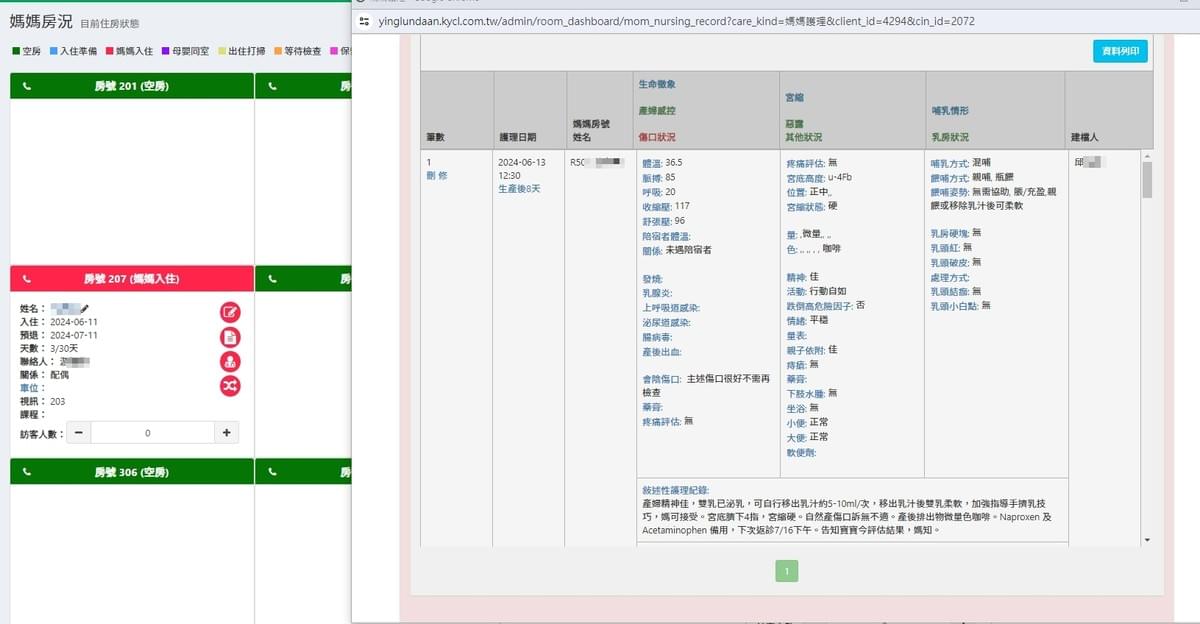This screenshot has height=624, width=1200.
Task: Select page 1 in the pagination
Action: tap(786, 571)
